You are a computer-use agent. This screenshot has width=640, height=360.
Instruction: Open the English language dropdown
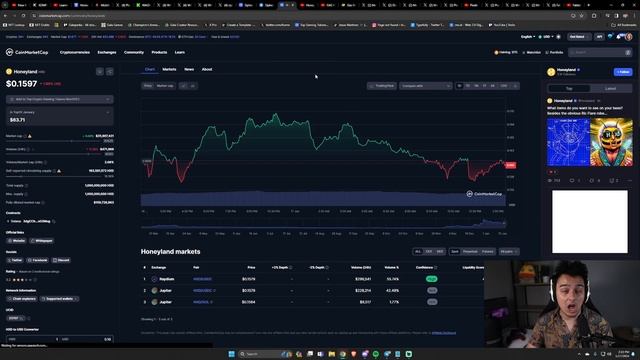click(528, 37)
